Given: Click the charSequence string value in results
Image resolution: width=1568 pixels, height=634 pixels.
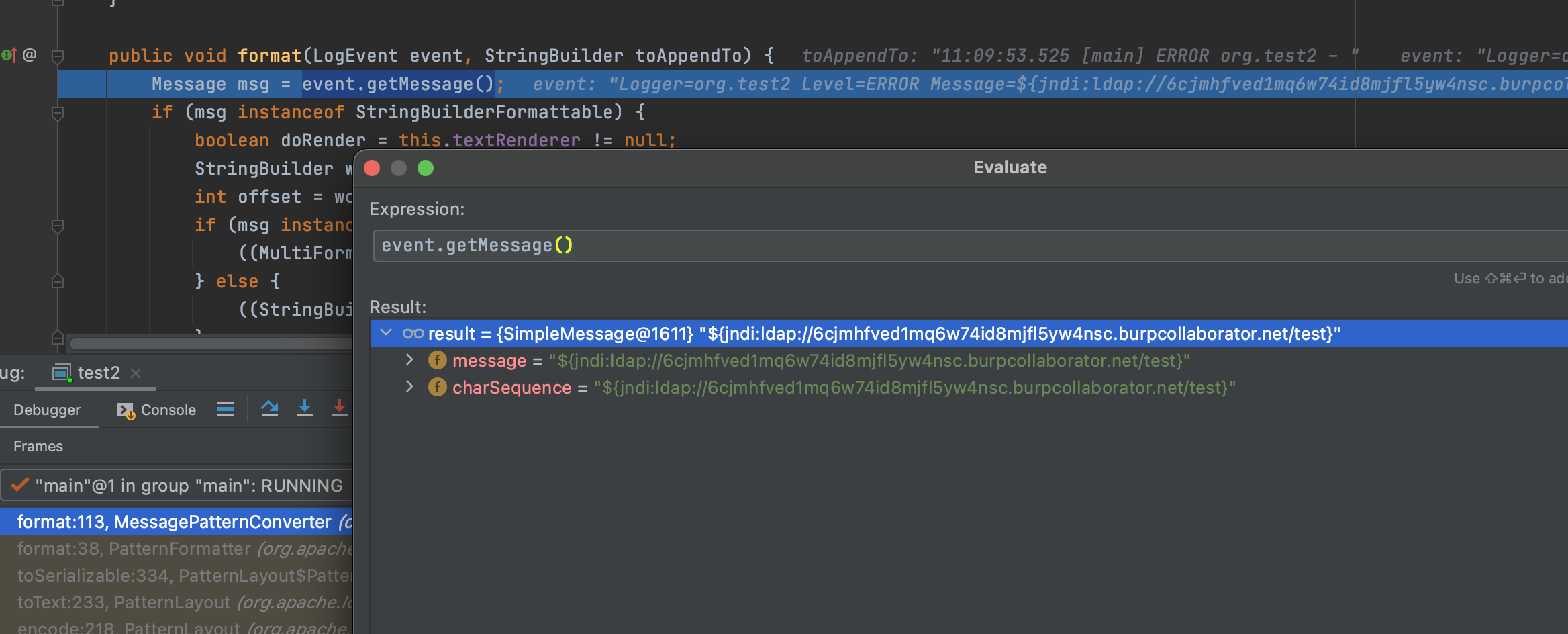Looking at the screenshot, I should click(914, 388).
